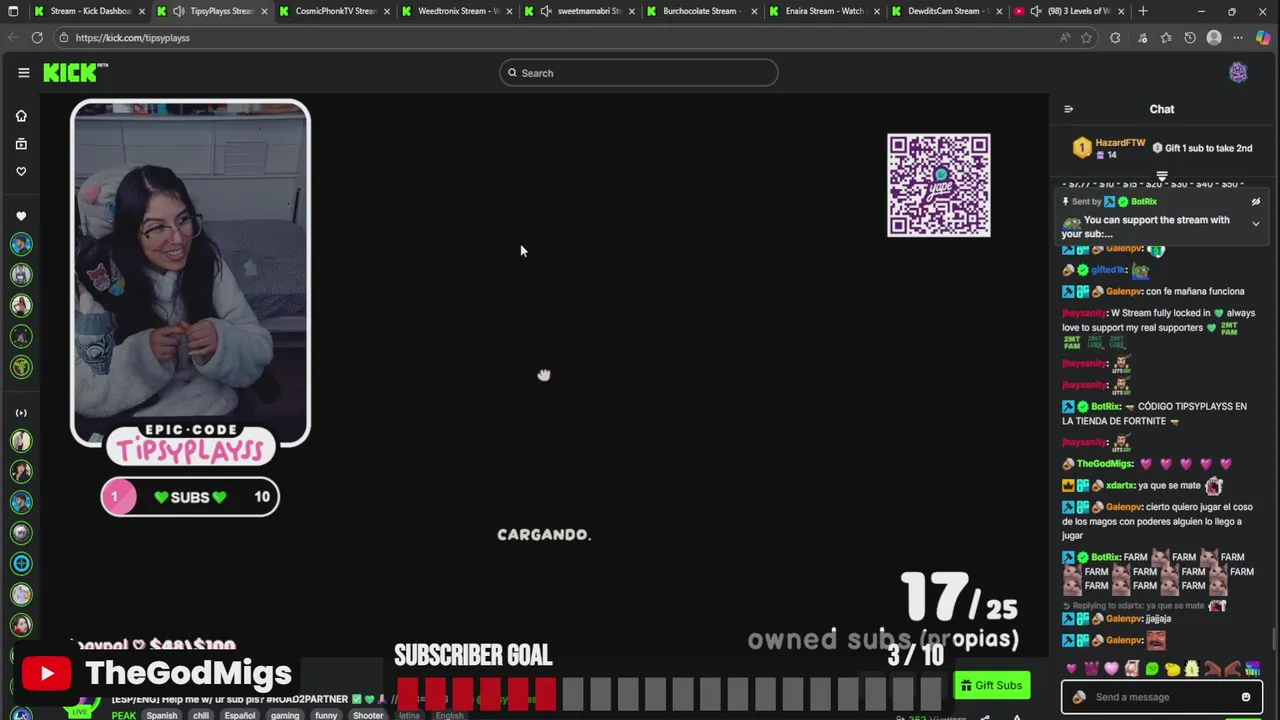The width and height of the screenshot is (1280, 720).
Task: Open the browser extensions icon
Action: coord(1115,38)
